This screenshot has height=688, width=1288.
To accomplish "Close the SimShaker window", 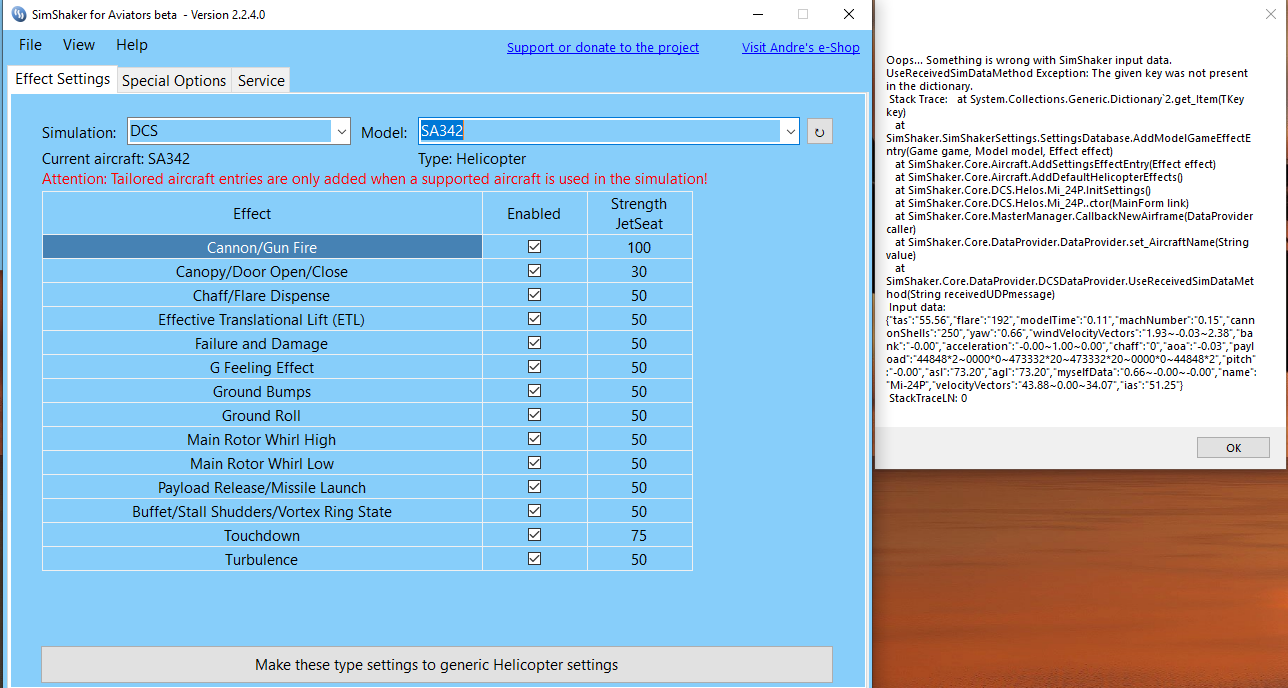I will click(849, 15).
